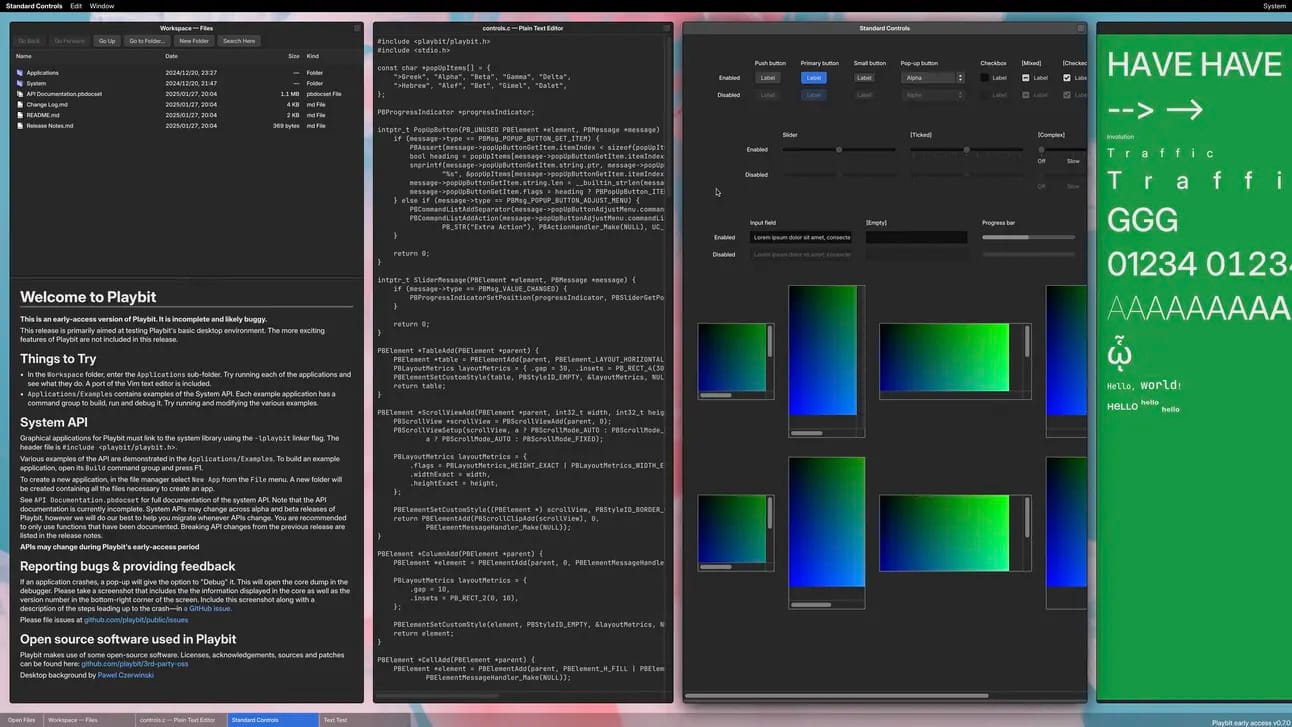The width and height of the screenshot is (1292, 727).
Task: Click the 'pbdocset File' kind cell
Action: click(324, 94)
